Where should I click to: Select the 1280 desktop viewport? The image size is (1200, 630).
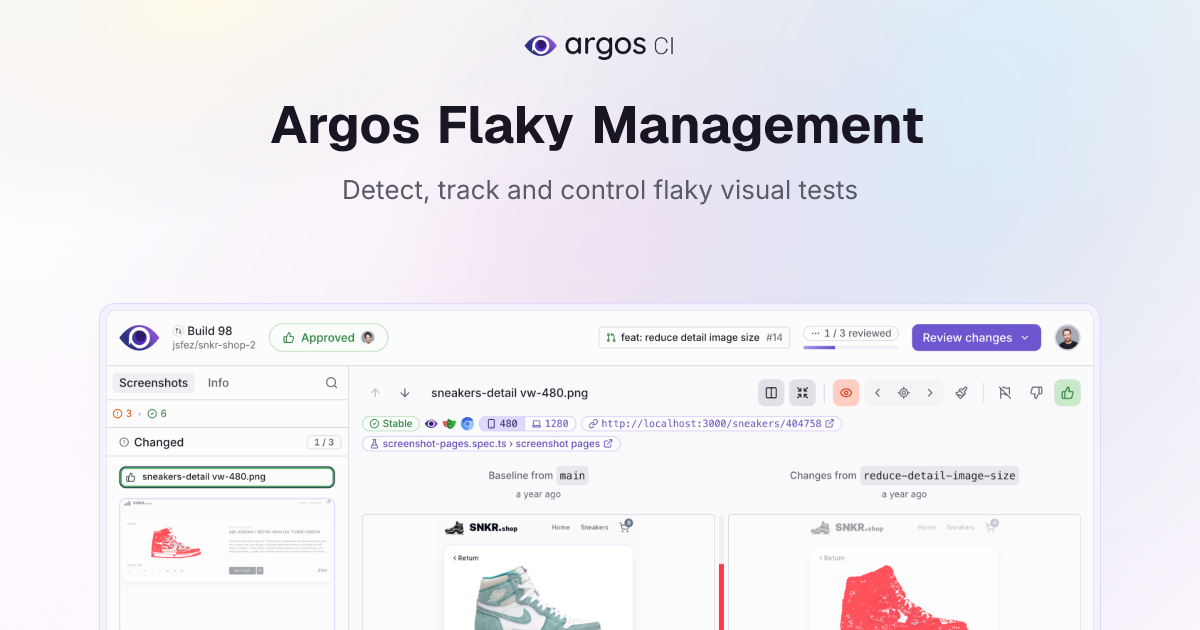click(550, 424)
